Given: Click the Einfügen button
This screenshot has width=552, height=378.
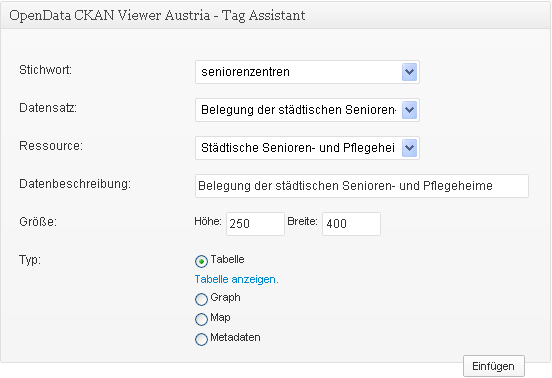Looking at the screenshot, I should click(x=494, y=366).
